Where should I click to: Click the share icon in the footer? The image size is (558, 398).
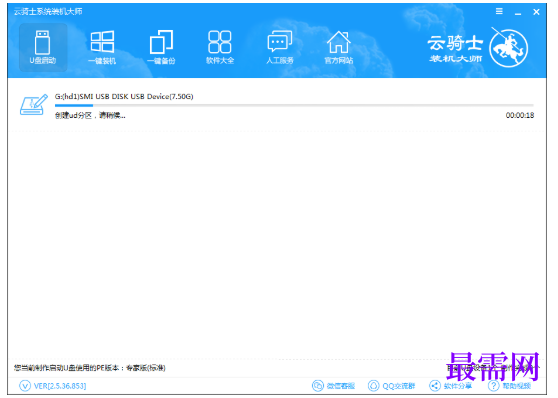(x=435, y=386)
